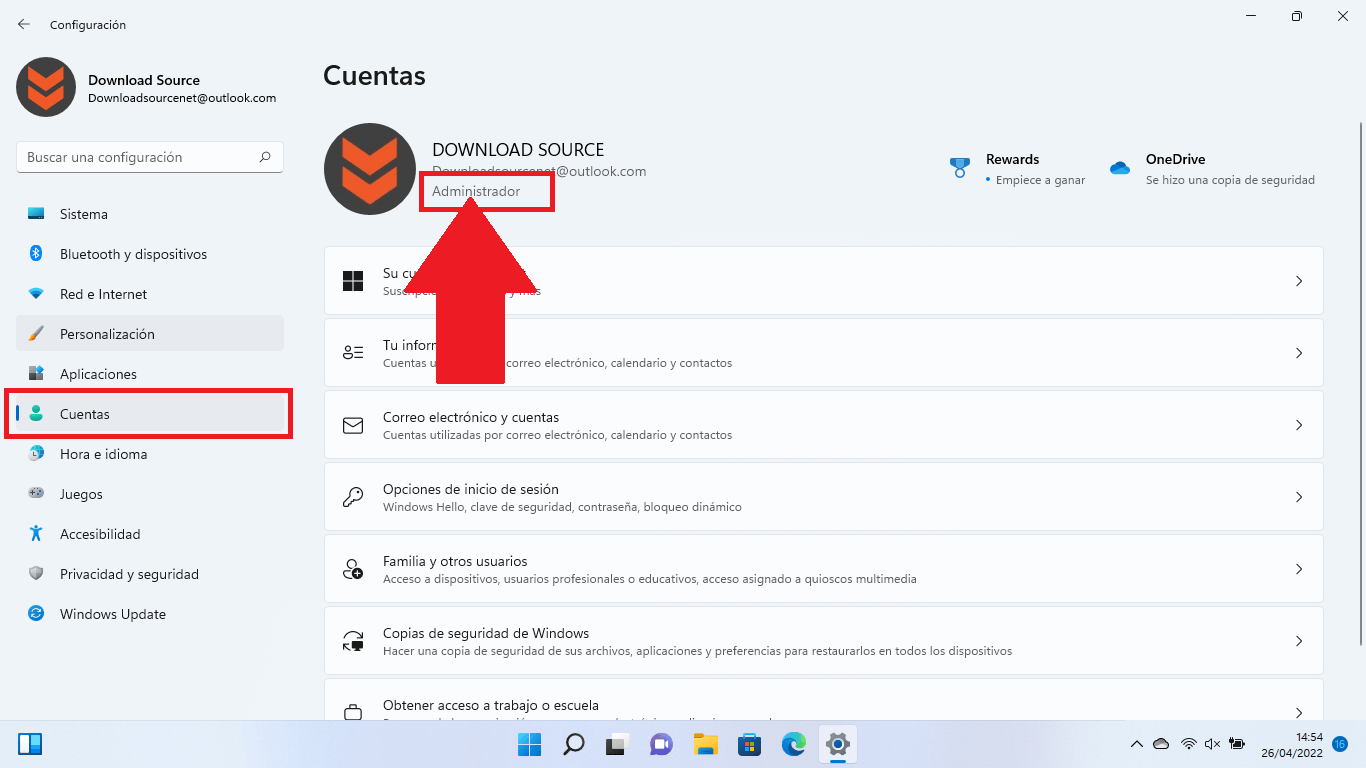Open Rewards Empiece a ganar link

(1040, 180)
